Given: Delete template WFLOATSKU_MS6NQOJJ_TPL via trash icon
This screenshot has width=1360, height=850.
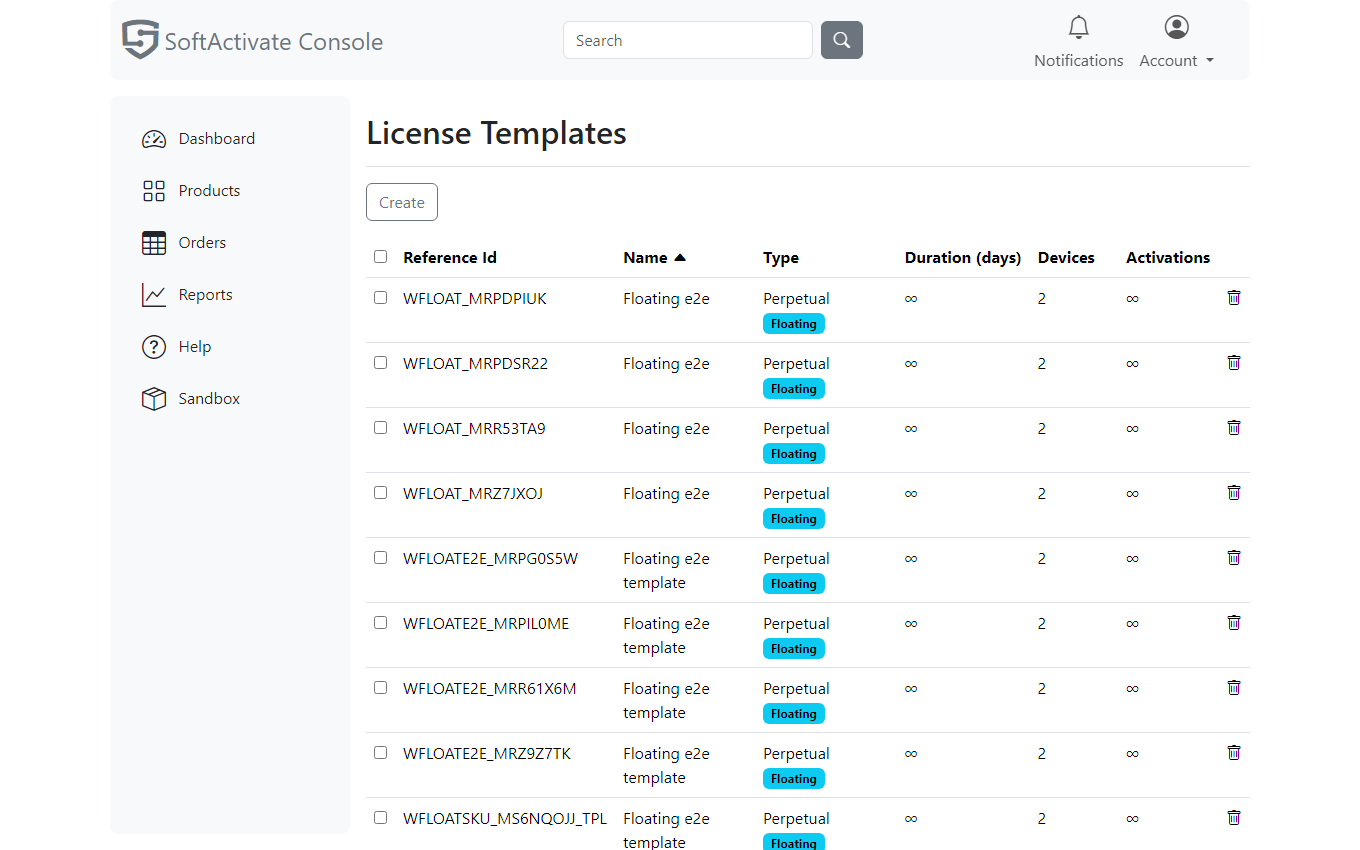Looking at the screenshot, I should [1234, 817].
